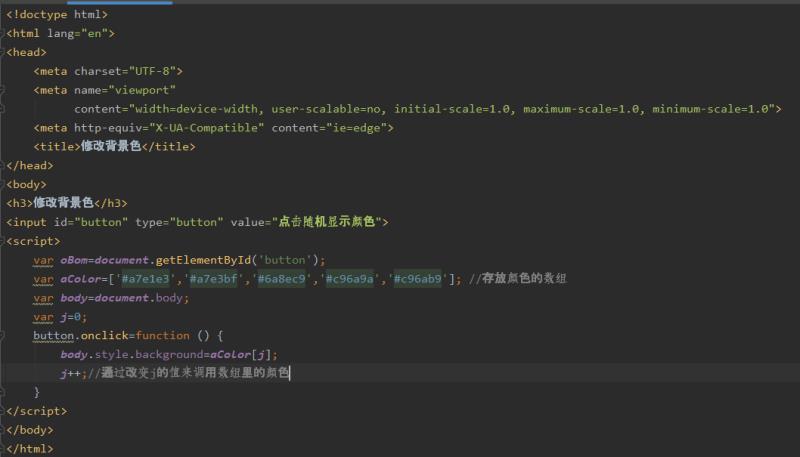Click aColor[j] on the background line
The width and height of the screenshot is (800, 457).
click(x=240, y=354)
